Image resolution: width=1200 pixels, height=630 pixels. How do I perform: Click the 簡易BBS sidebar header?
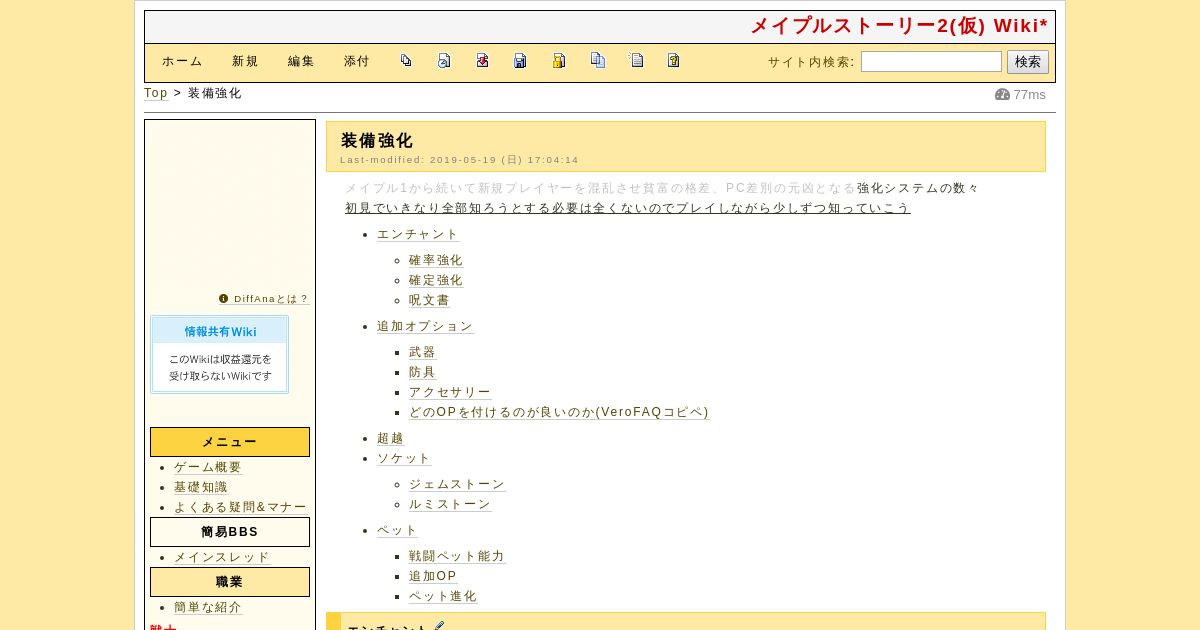point(230,532)
